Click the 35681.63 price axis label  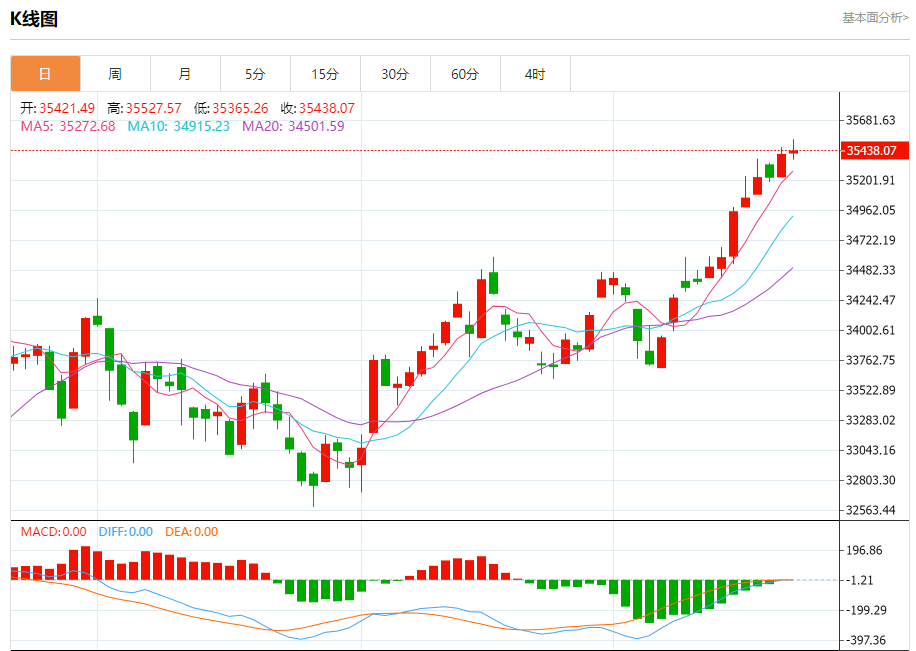tap(871, 120)
